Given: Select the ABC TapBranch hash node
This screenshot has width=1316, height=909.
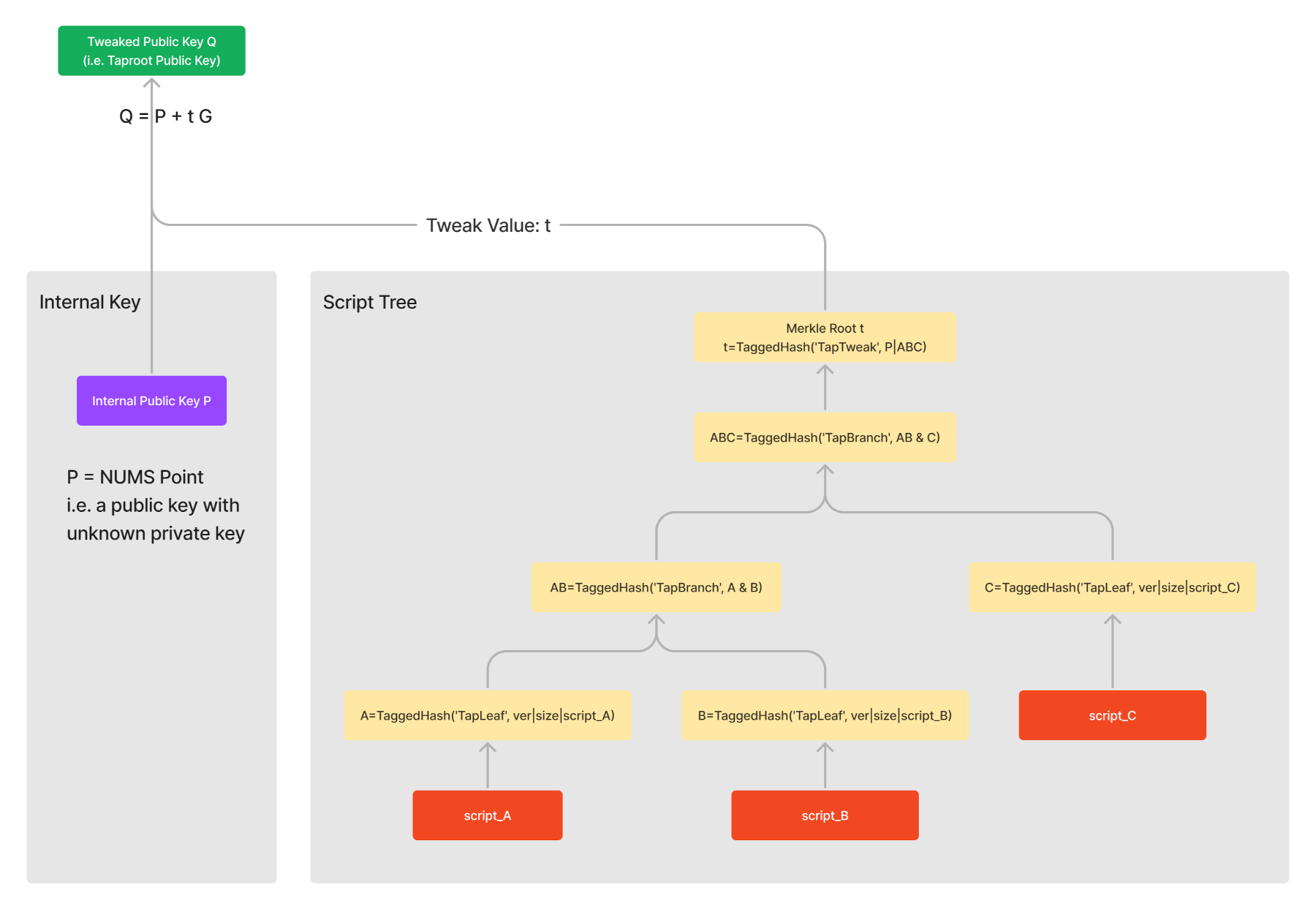Looking at the screenshot, I should pos(825,437).
